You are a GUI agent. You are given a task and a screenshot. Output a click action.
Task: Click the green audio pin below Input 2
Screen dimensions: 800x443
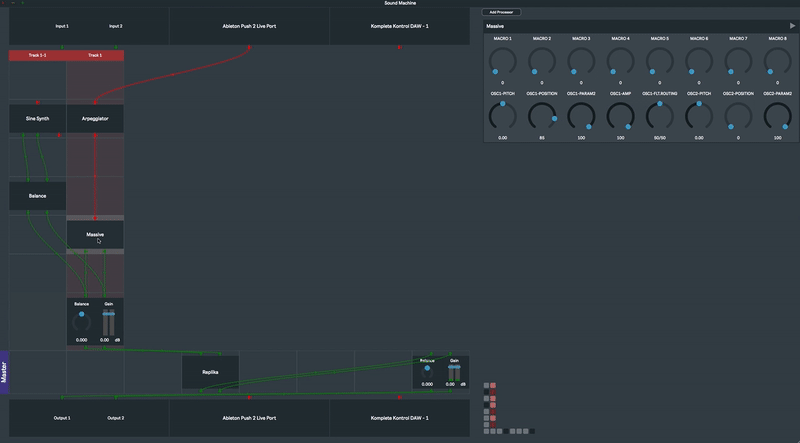pyautogui.click(x=116, y=47)
